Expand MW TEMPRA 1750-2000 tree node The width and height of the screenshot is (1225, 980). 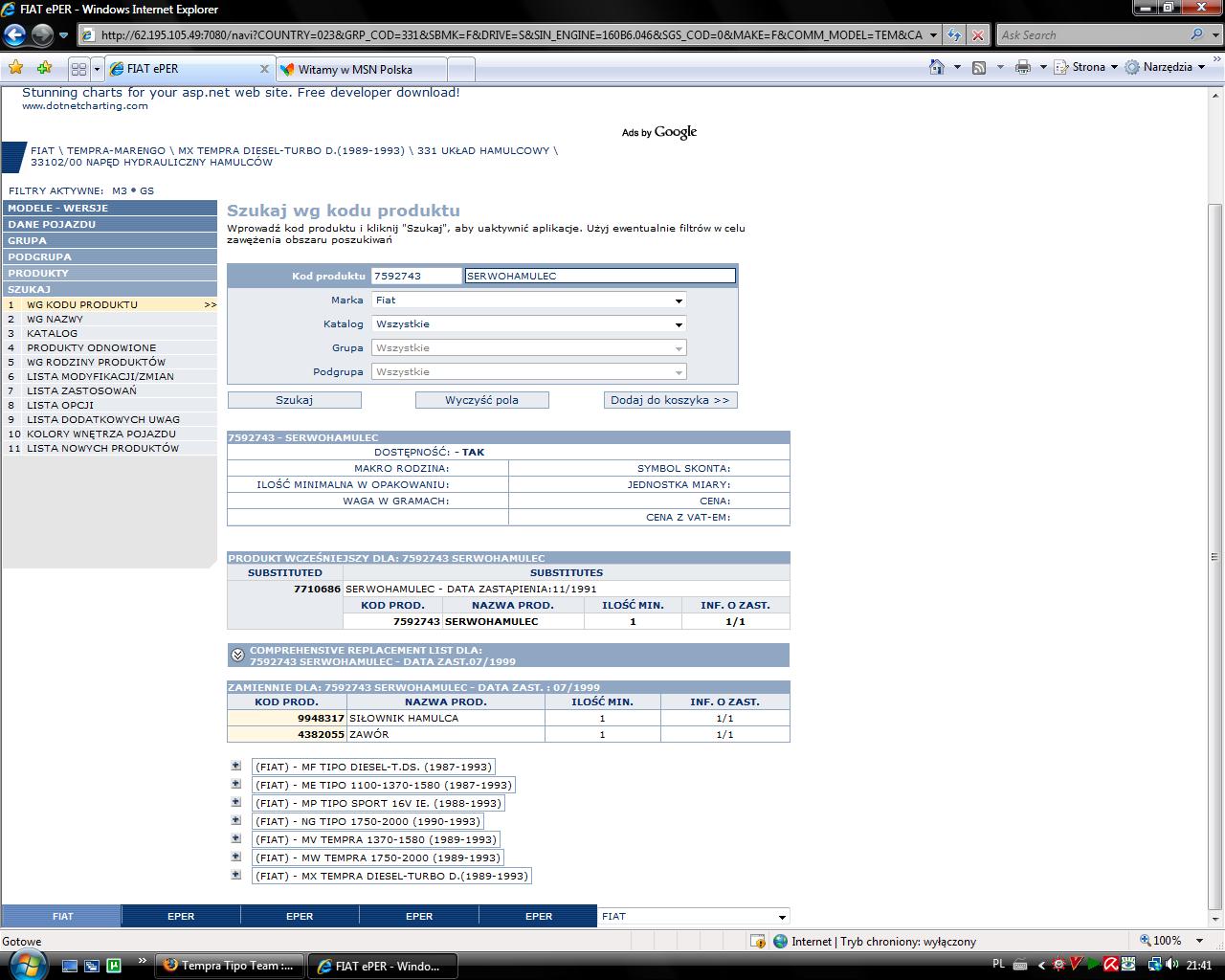(x=235, y=857)
